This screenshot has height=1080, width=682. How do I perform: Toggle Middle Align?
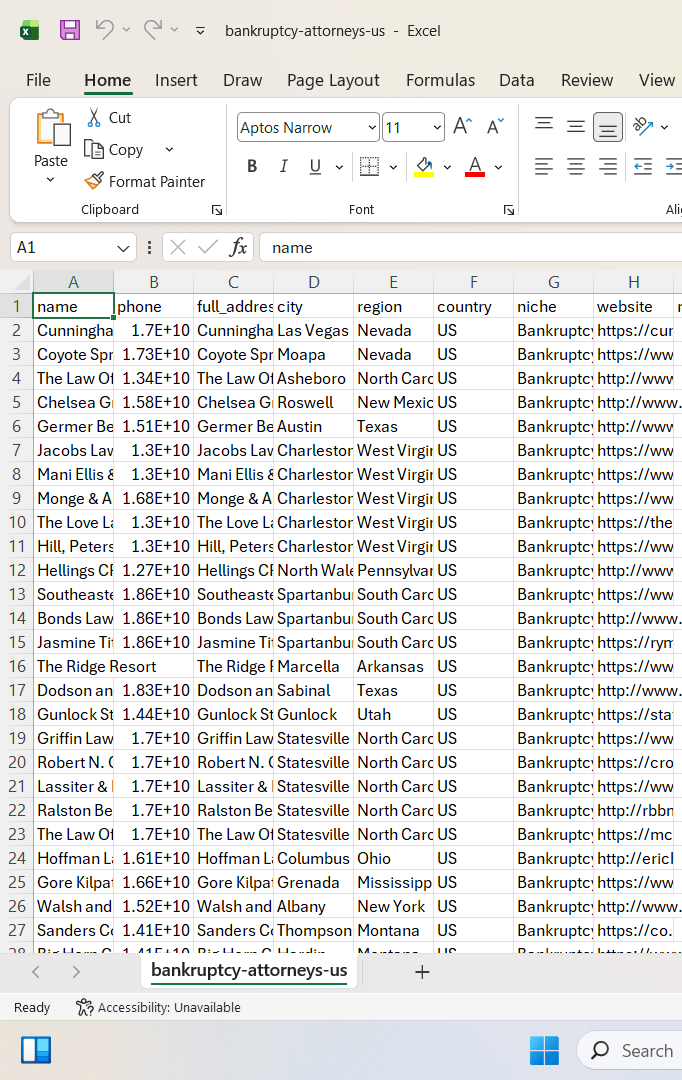point(575,127)
